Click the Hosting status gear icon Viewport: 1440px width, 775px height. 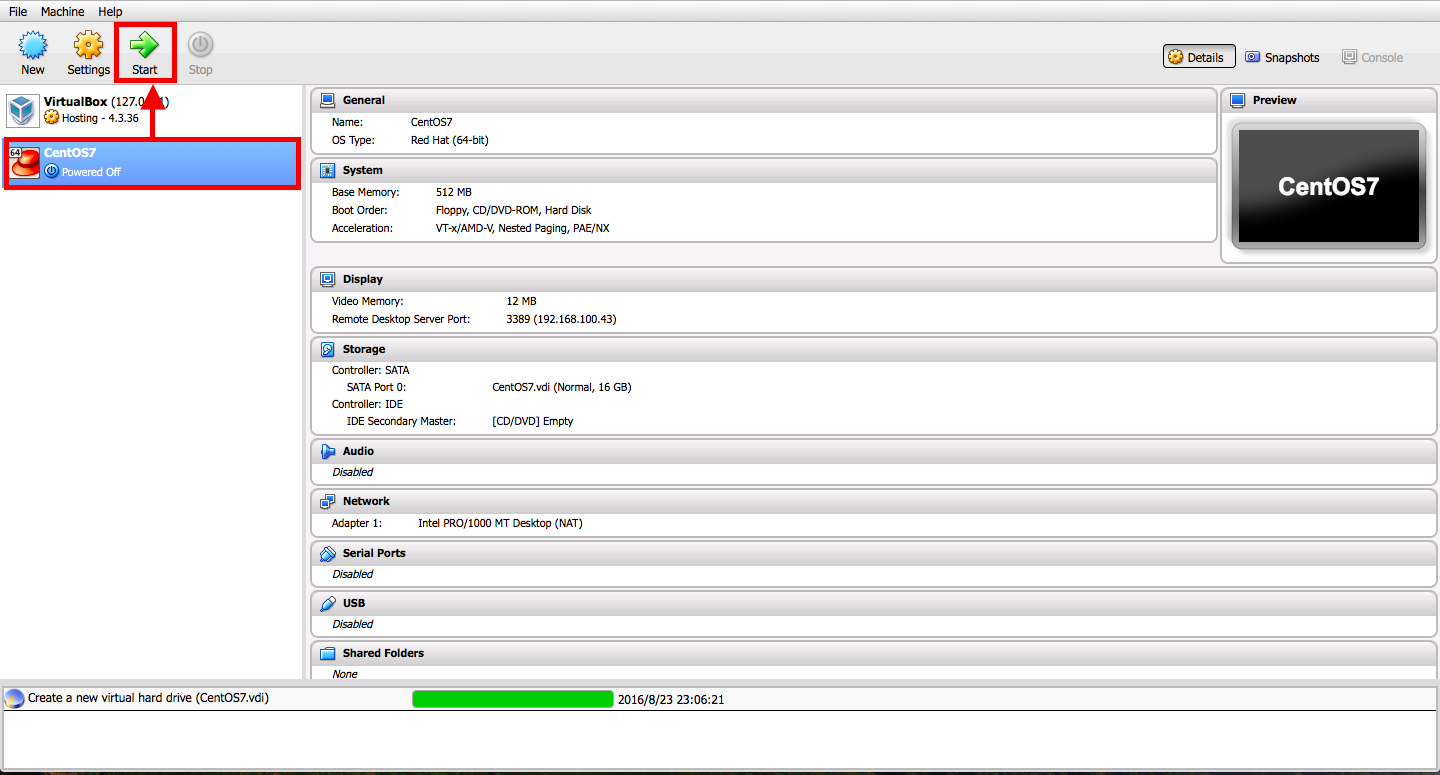pyautogui.click(x=52, y=117)
